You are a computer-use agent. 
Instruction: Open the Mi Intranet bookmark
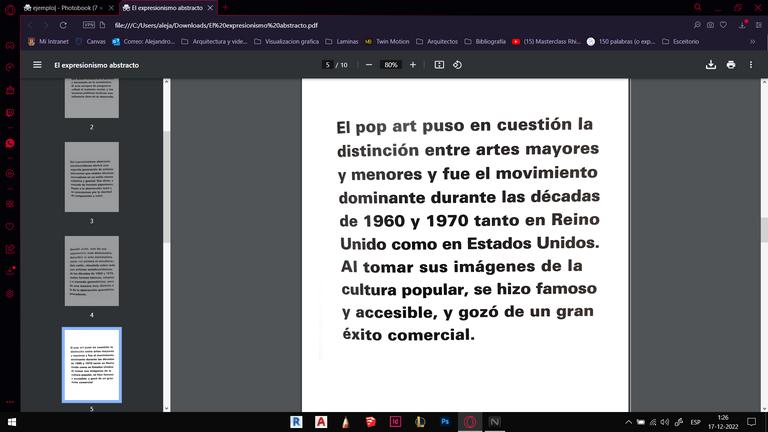coord(48,42)
